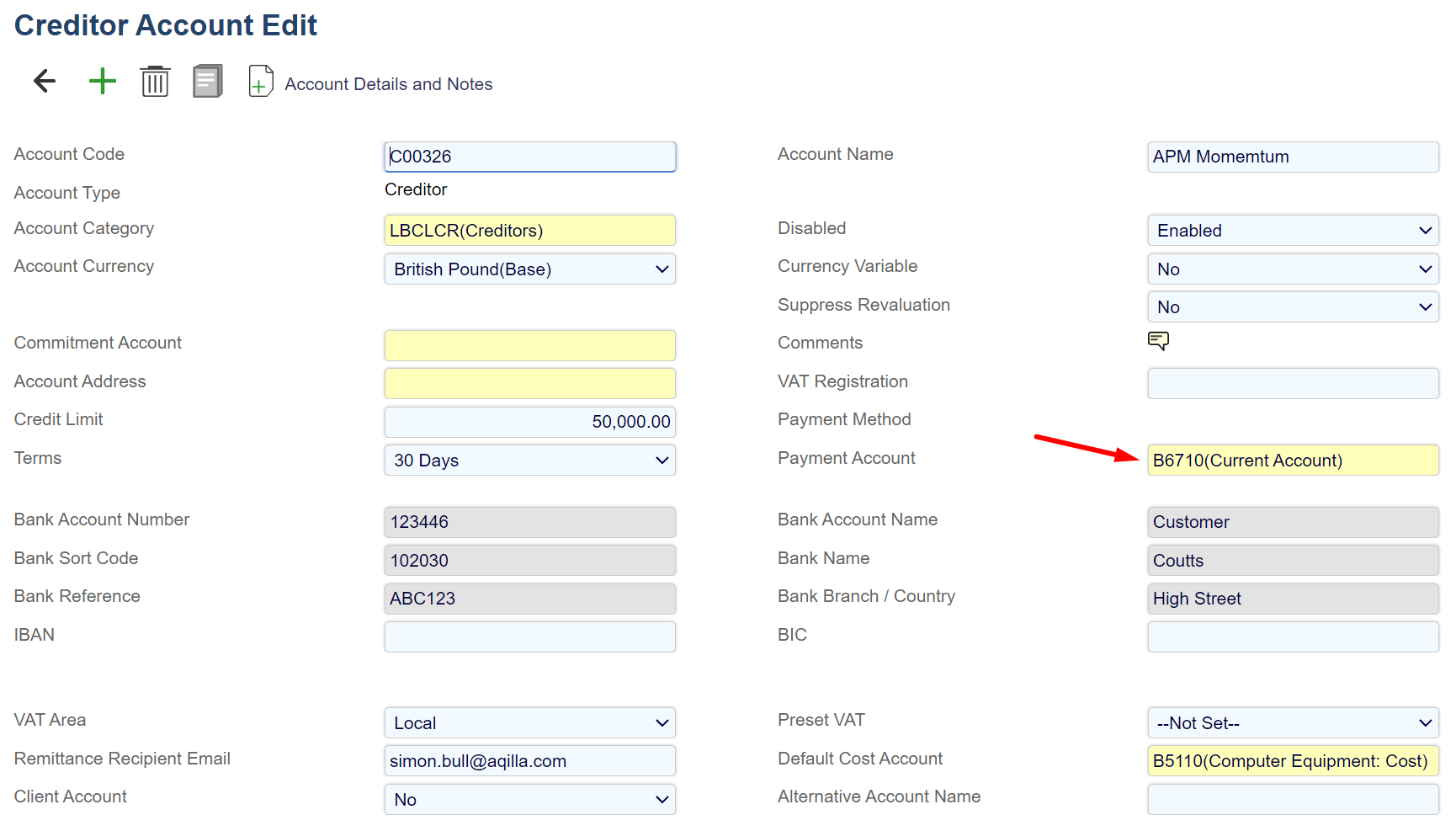Image resolution: width=1456 pixels, height=831 pixels.
Task: Open the Suppress Revaluation dropdown
Action: [x=1292, y=307]
